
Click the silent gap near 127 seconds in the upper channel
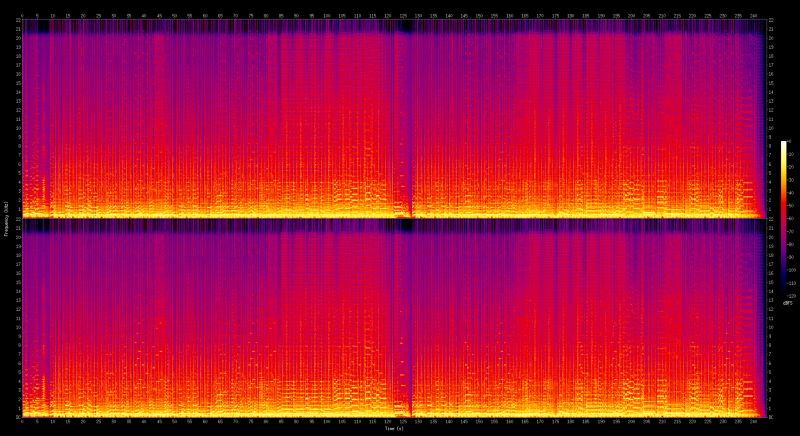pyautogui.click(x=406, y=120)
